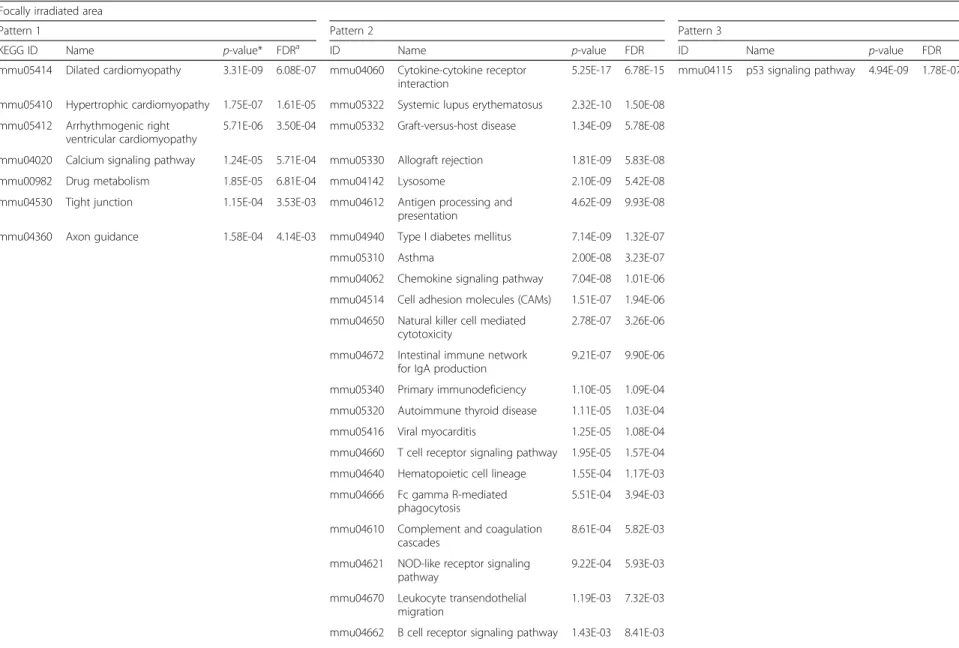Screen dimensions: 959x648
Task: Select FDR value 8.41E-03
Action: 645,633
